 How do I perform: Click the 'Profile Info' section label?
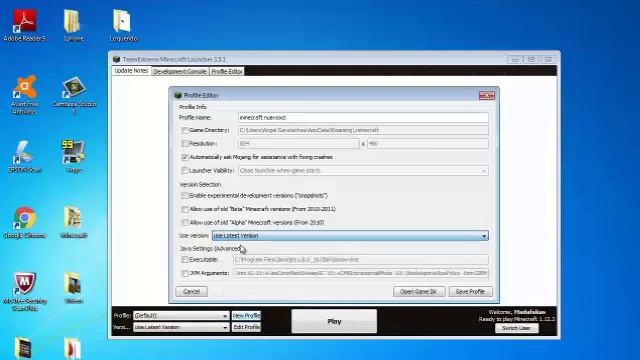[193, 107]
